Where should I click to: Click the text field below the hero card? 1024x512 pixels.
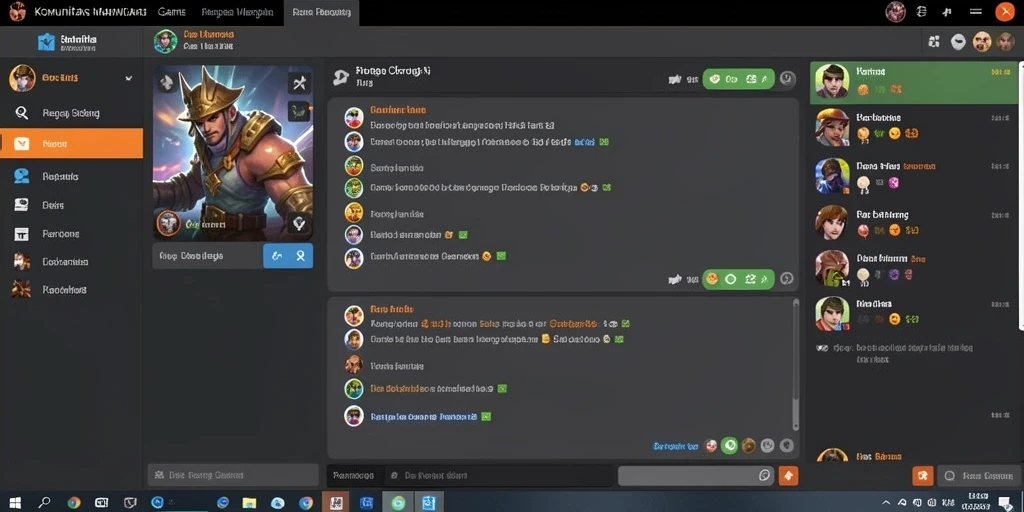coord(208,256)
